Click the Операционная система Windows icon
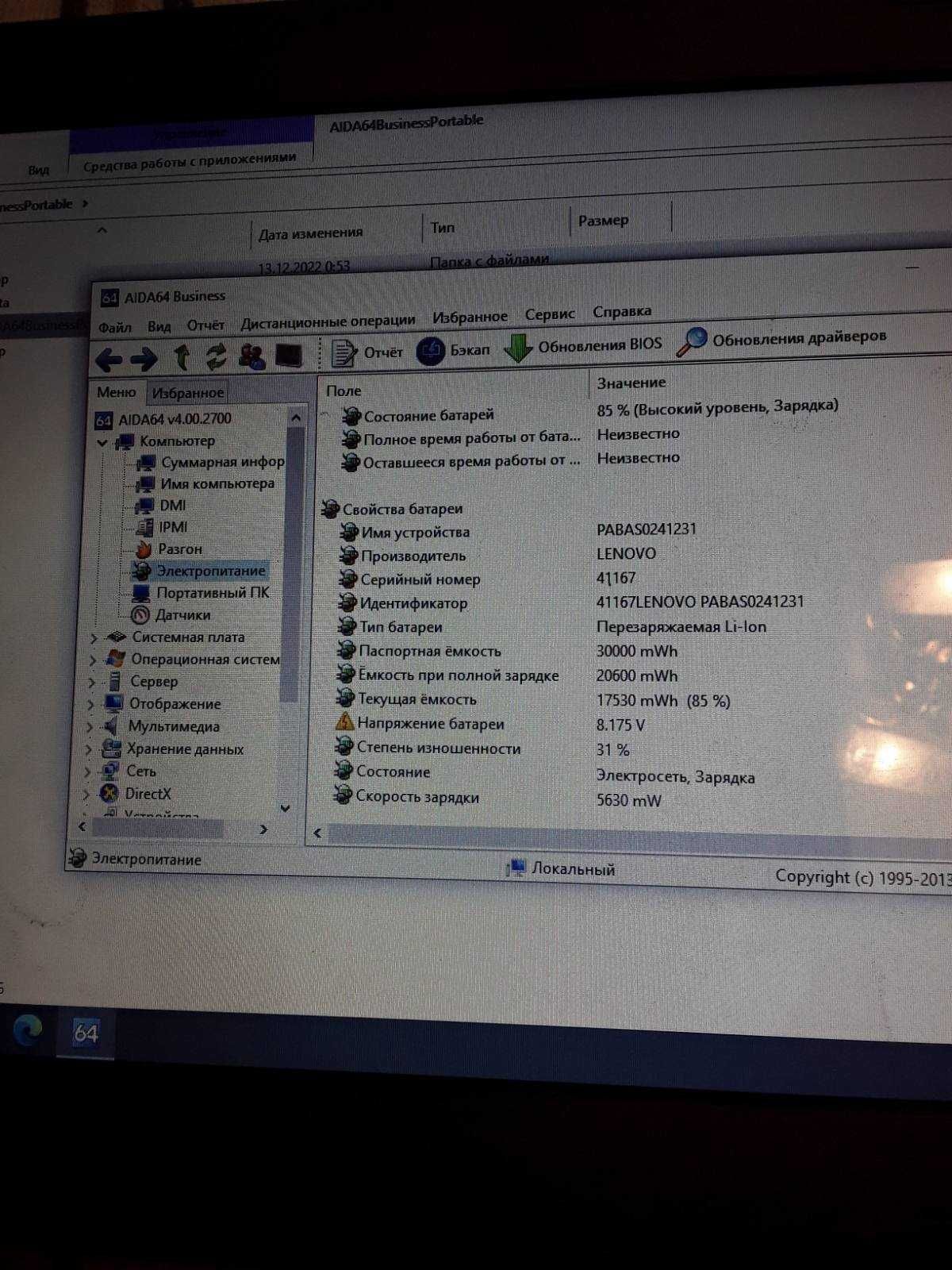The width and height of the screenshot is (952, 1270). (116, 659)
